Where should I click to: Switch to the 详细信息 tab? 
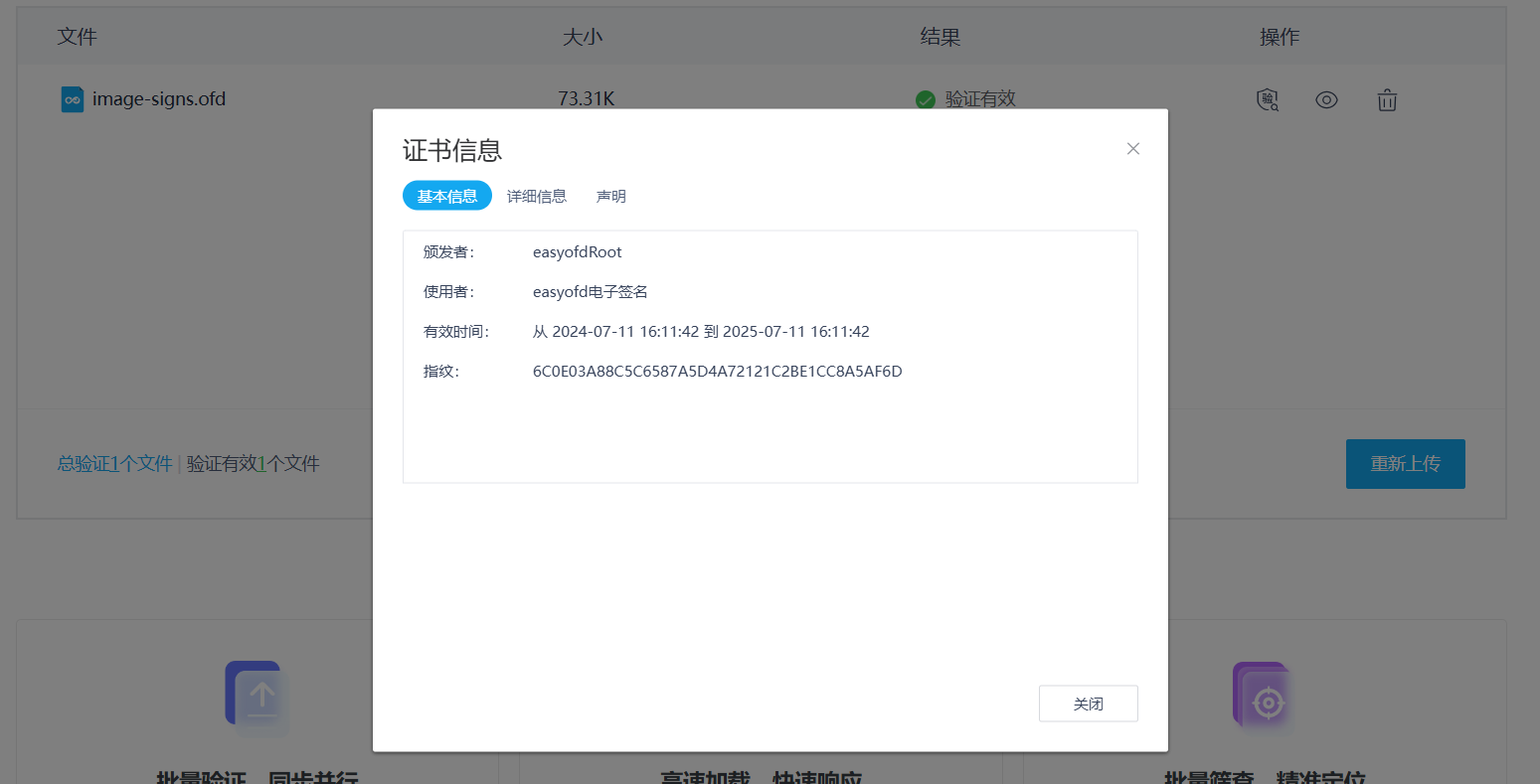[537, 196]
